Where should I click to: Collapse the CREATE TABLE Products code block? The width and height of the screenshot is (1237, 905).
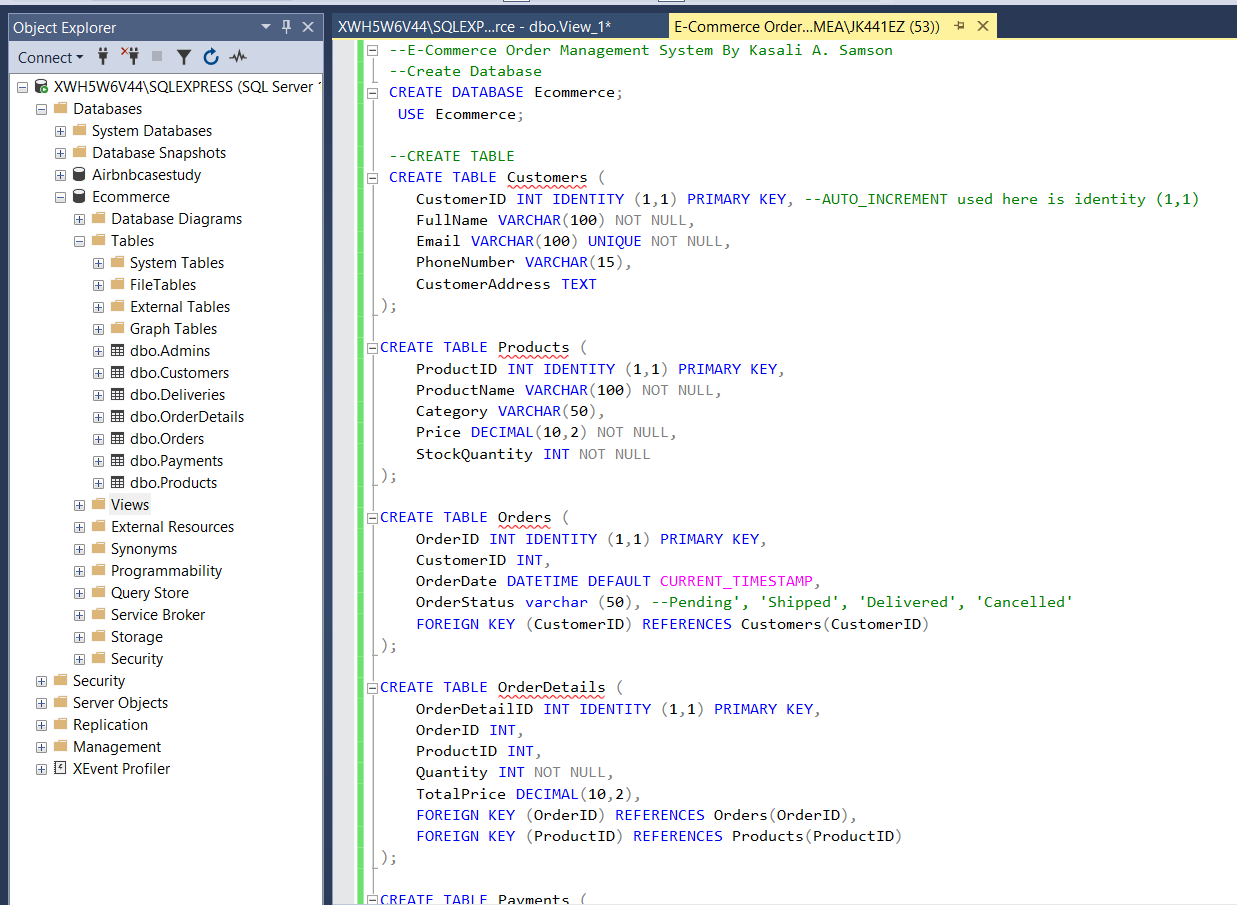point(372,348)
